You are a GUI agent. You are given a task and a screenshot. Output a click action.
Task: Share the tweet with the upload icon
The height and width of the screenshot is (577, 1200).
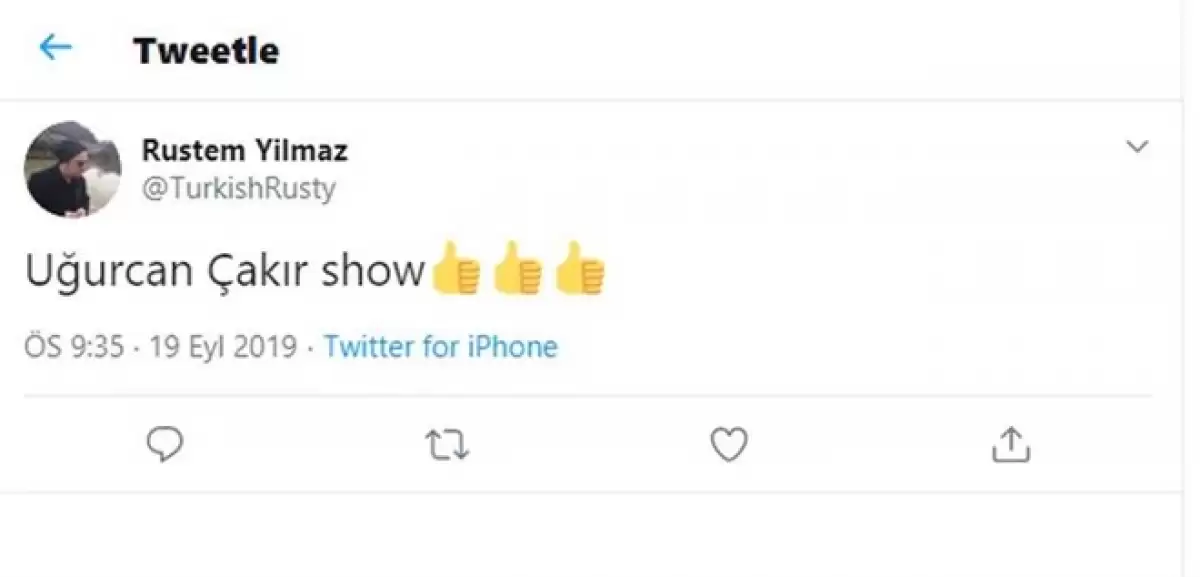1010,444
